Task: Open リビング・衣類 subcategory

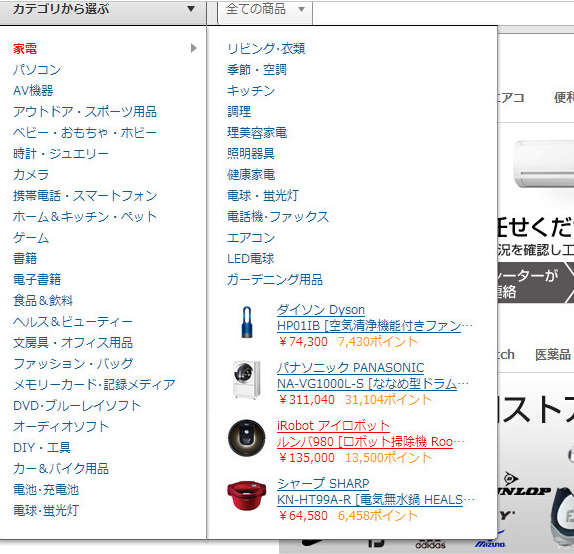Action: coord(266,48)
